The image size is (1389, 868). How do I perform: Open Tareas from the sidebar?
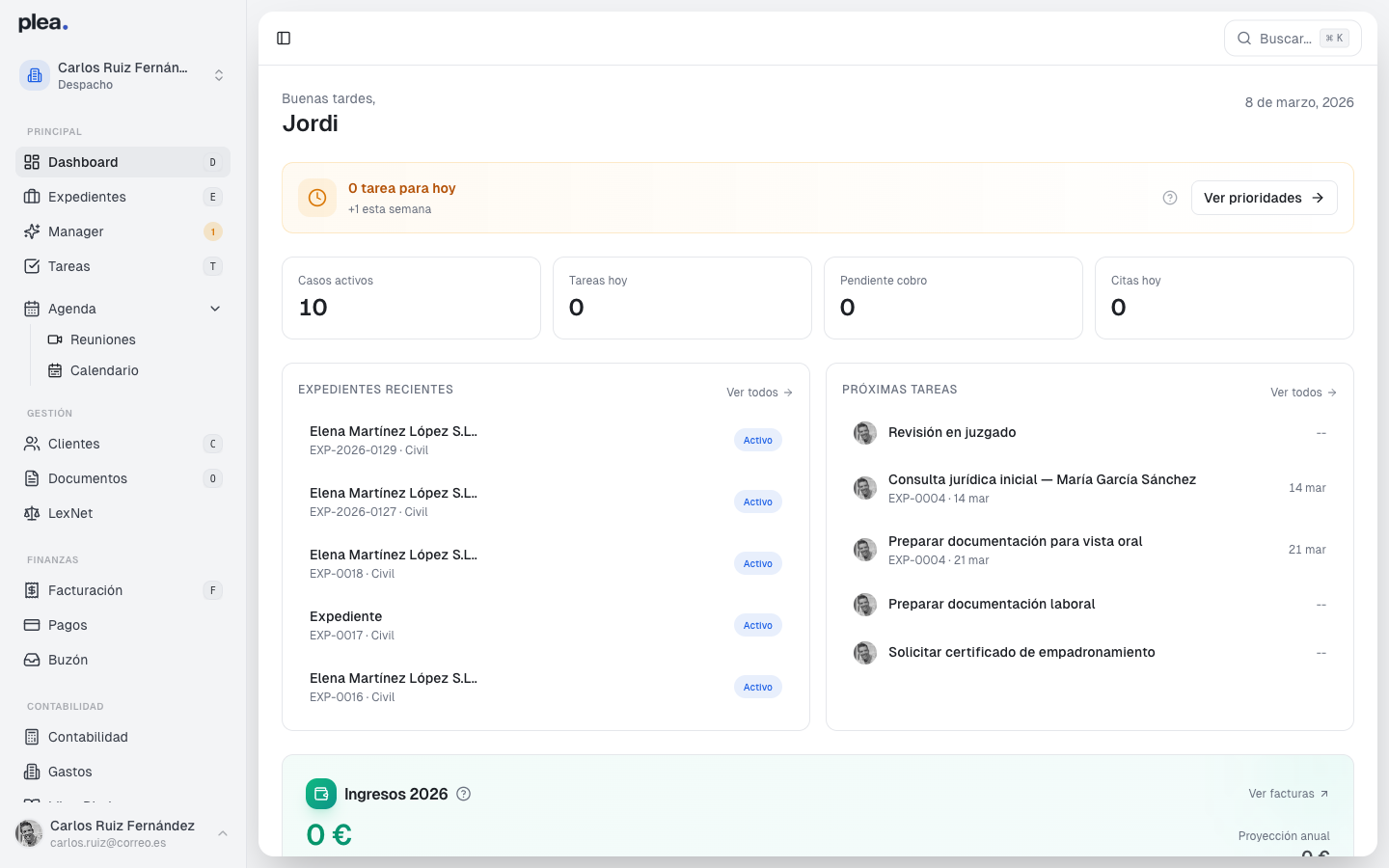[x=123, y=266]
